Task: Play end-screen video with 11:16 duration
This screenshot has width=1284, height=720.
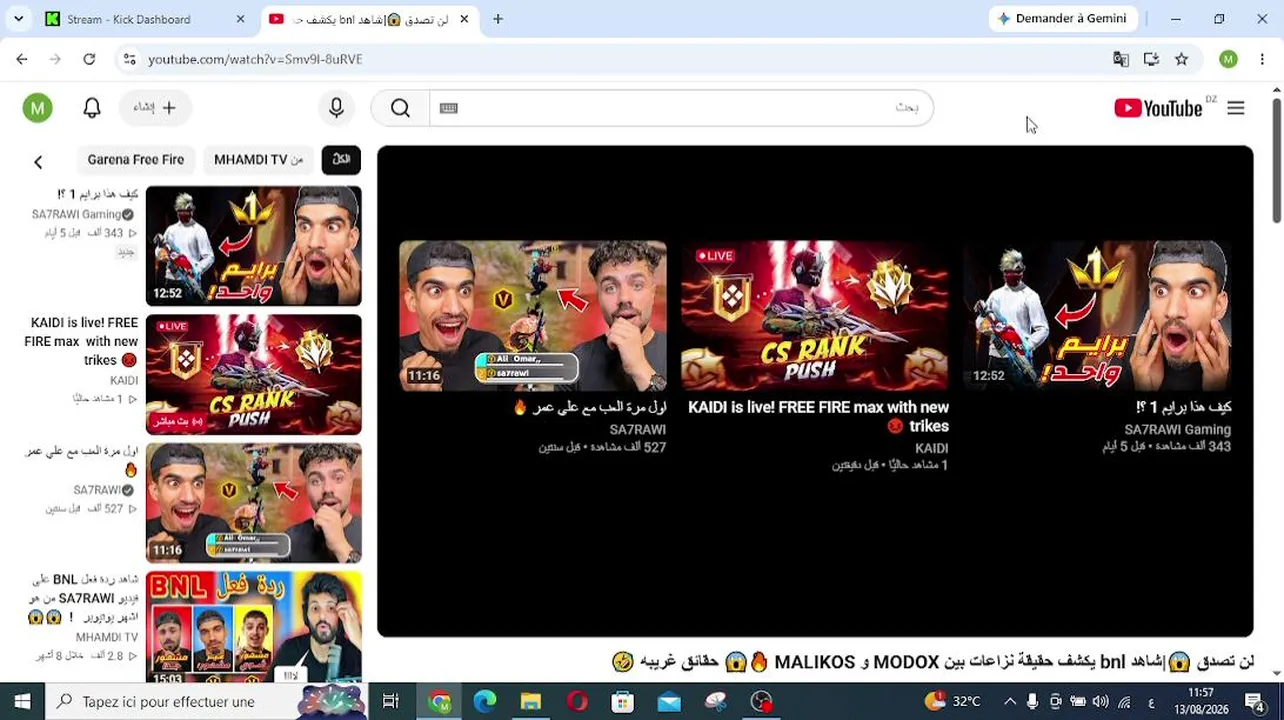Action: tap(533, 316)
